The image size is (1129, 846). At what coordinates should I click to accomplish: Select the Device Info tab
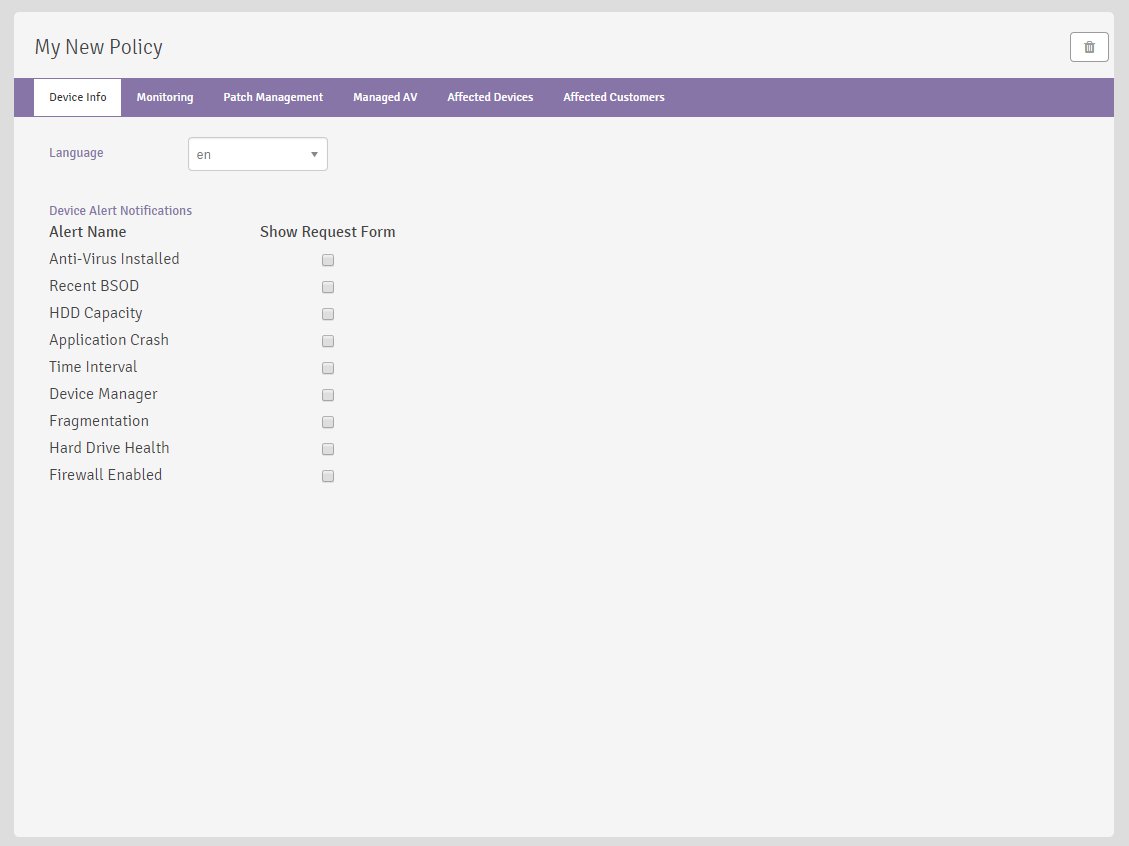tap(78, 97)
